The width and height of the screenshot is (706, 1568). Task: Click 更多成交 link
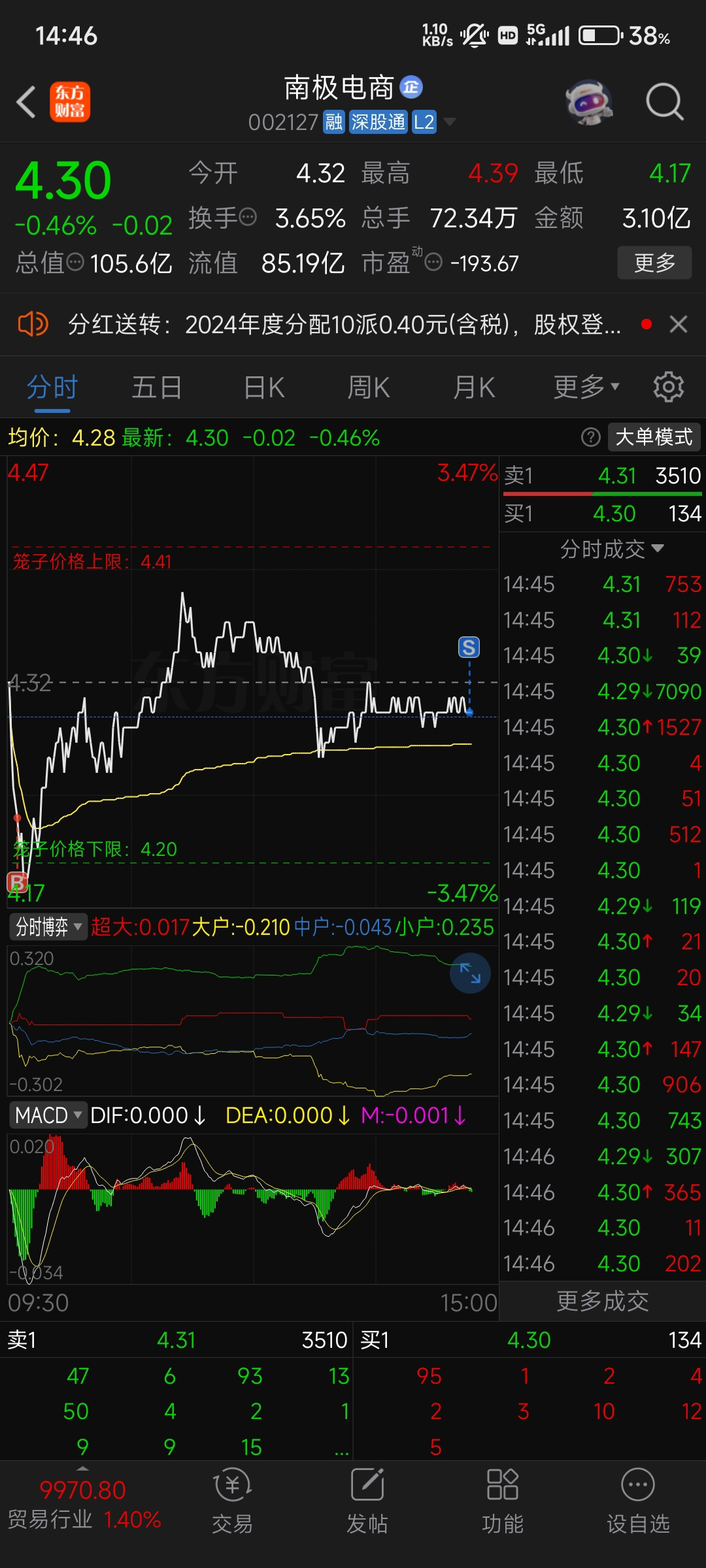pos(602,1301)
